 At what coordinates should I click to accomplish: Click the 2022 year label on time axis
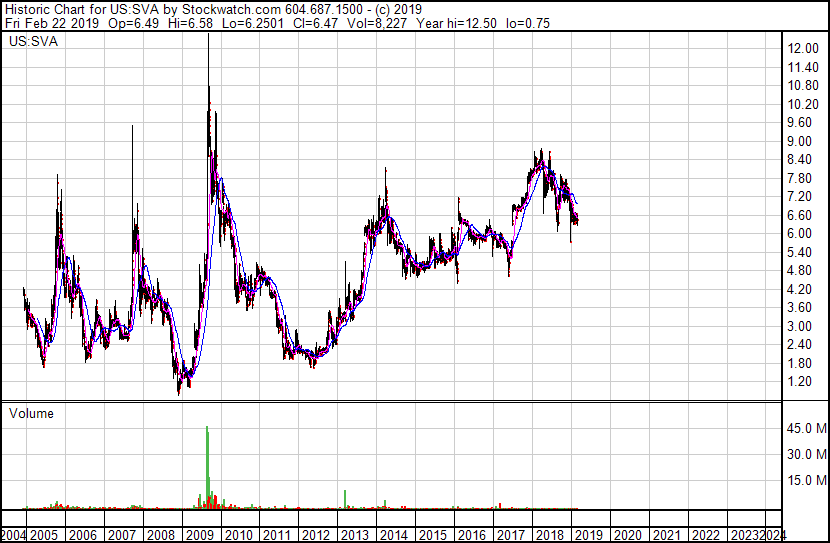pyautogui.click(x=706, y=535)
